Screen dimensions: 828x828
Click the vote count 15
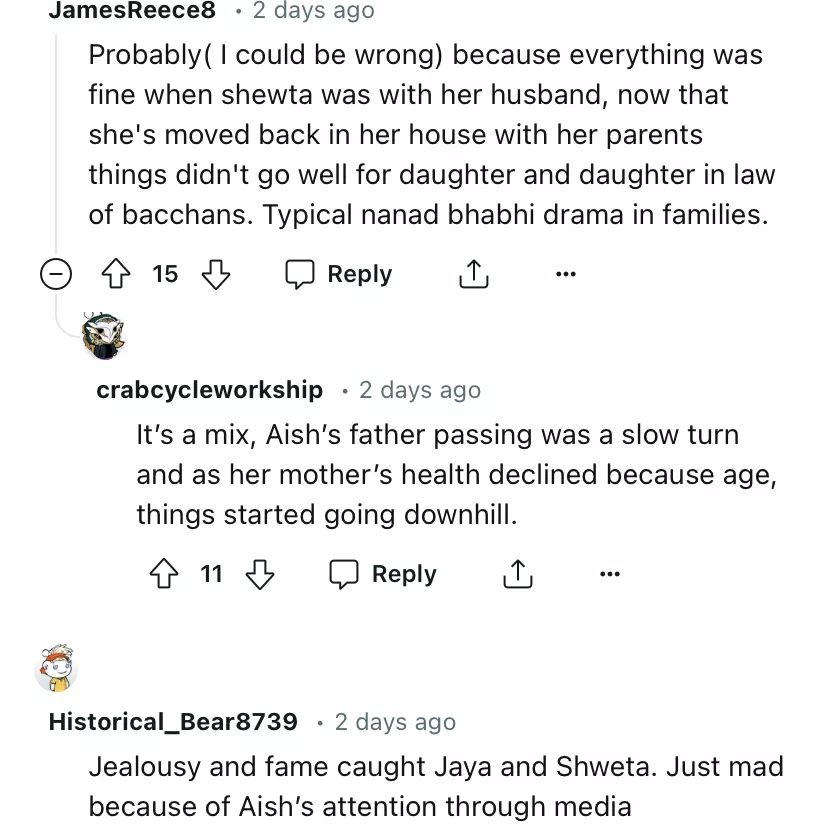(165, 274)
